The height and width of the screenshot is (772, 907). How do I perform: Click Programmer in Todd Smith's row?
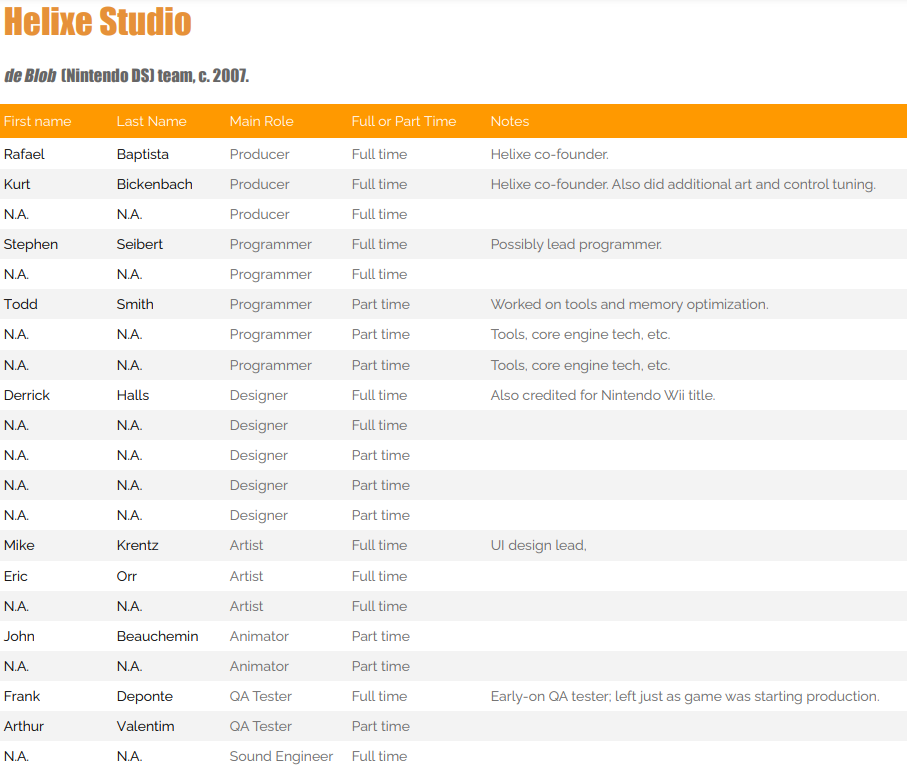click(271, 305)
